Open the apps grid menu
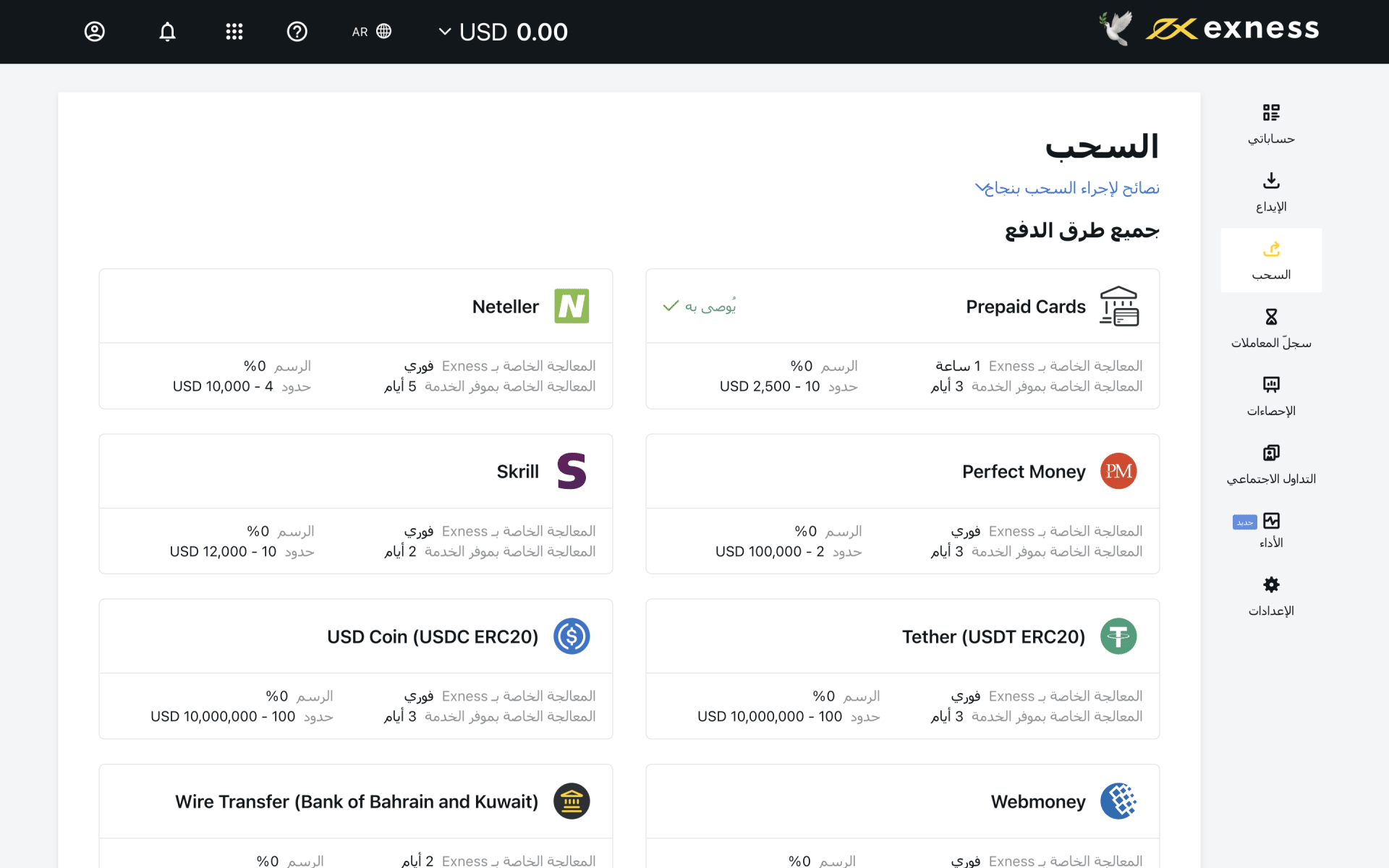 [234, 32]
